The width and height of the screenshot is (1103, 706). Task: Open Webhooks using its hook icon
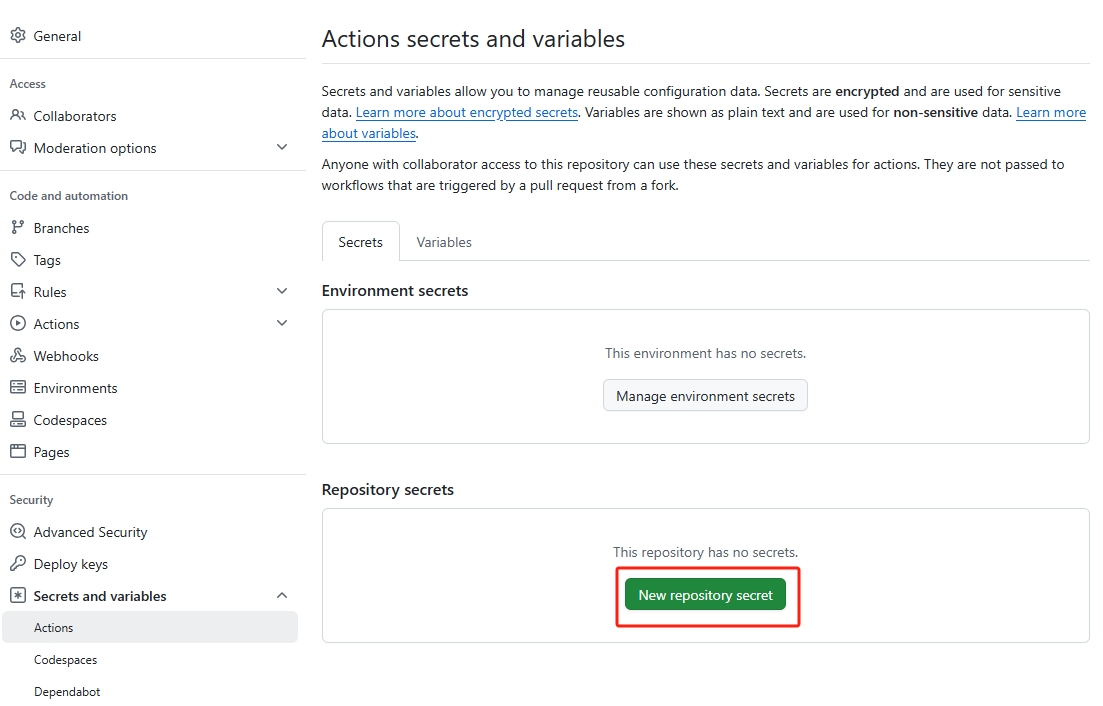tap(17, 356)
